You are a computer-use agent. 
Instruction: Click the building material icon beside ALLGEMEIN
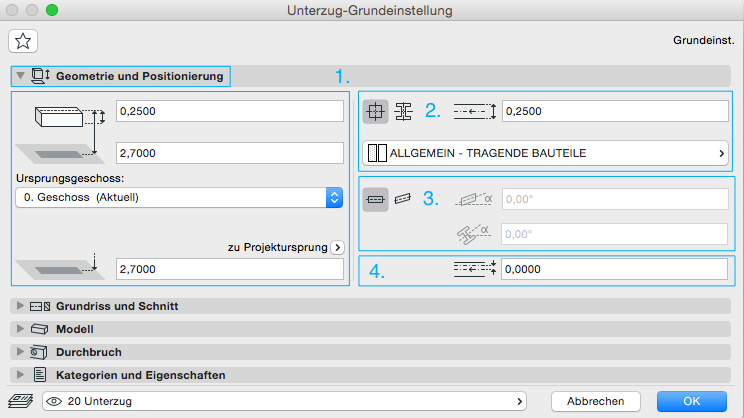tap(376, 153)
